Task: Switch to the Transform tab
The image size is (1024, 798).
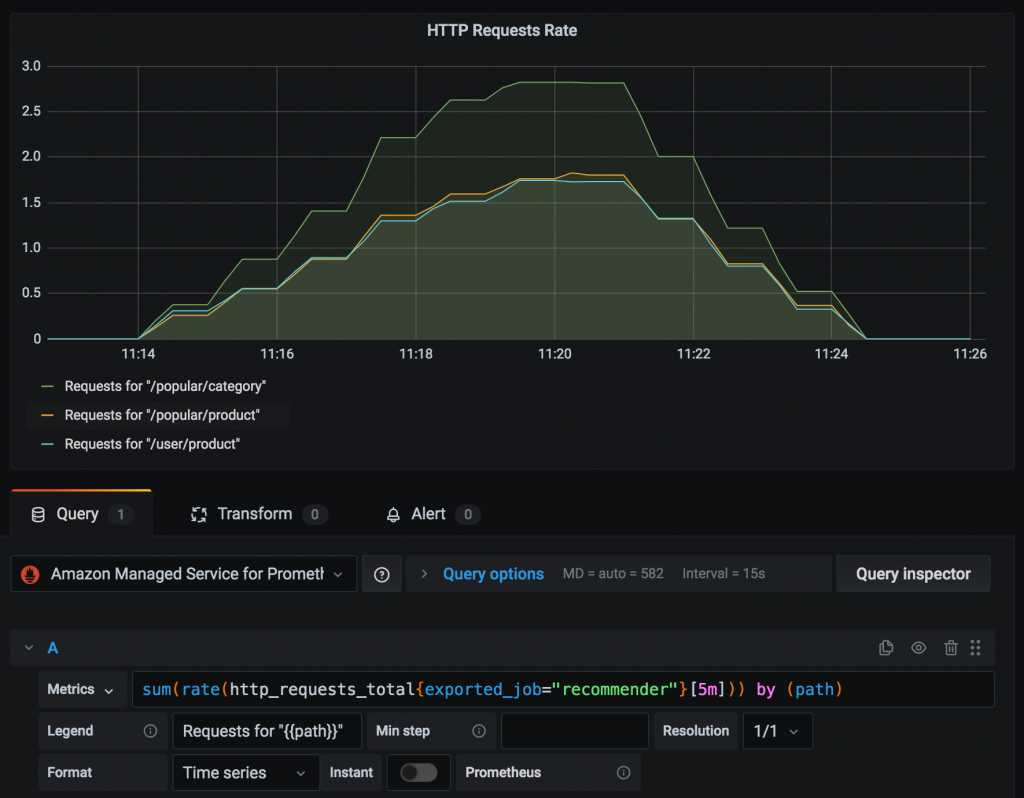Action: tap(256, 513)
